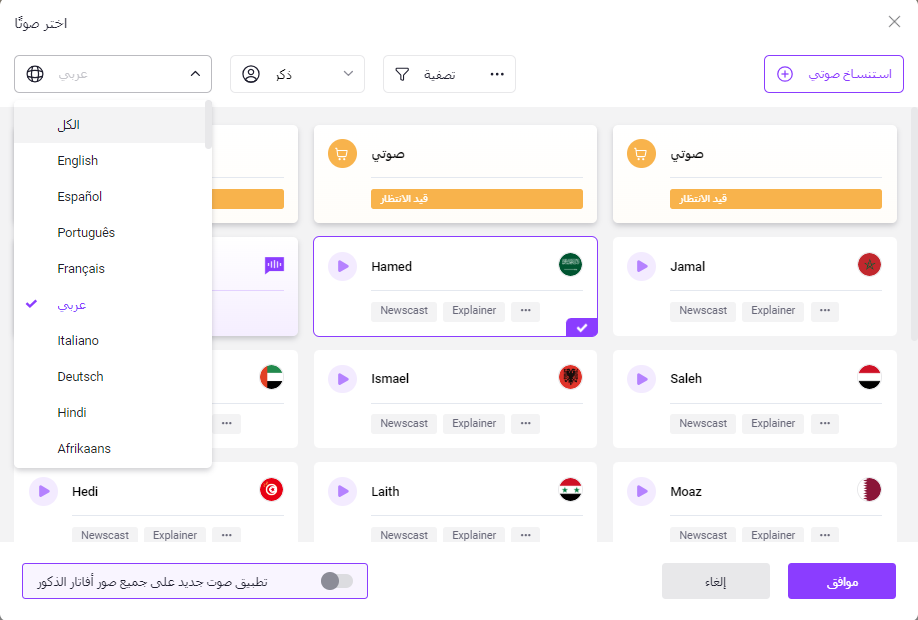Click the language list scrollbar
The height and width of the screenshot is (620, 918).
pos(208,124)
